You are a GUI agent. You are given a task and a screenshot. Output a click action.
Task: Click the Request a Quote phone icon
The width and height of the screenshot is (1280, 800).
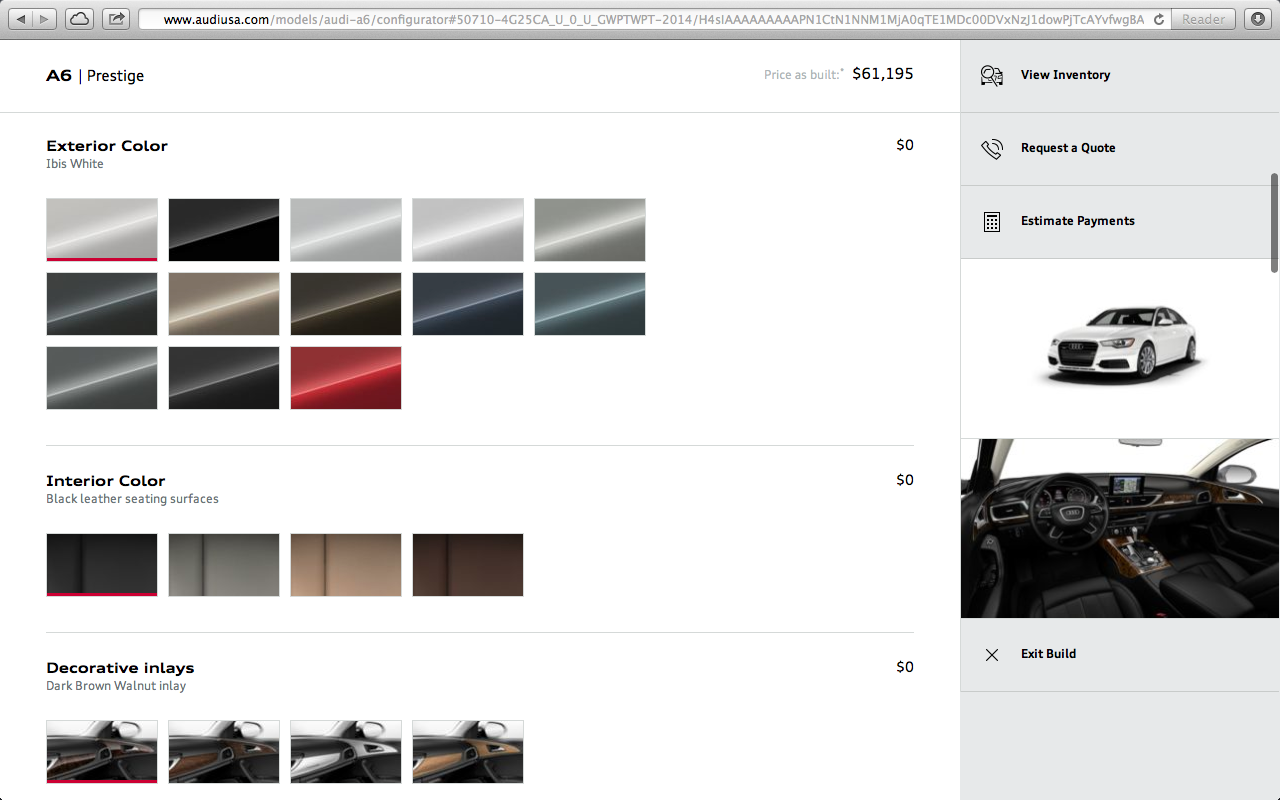coord(992,149)
